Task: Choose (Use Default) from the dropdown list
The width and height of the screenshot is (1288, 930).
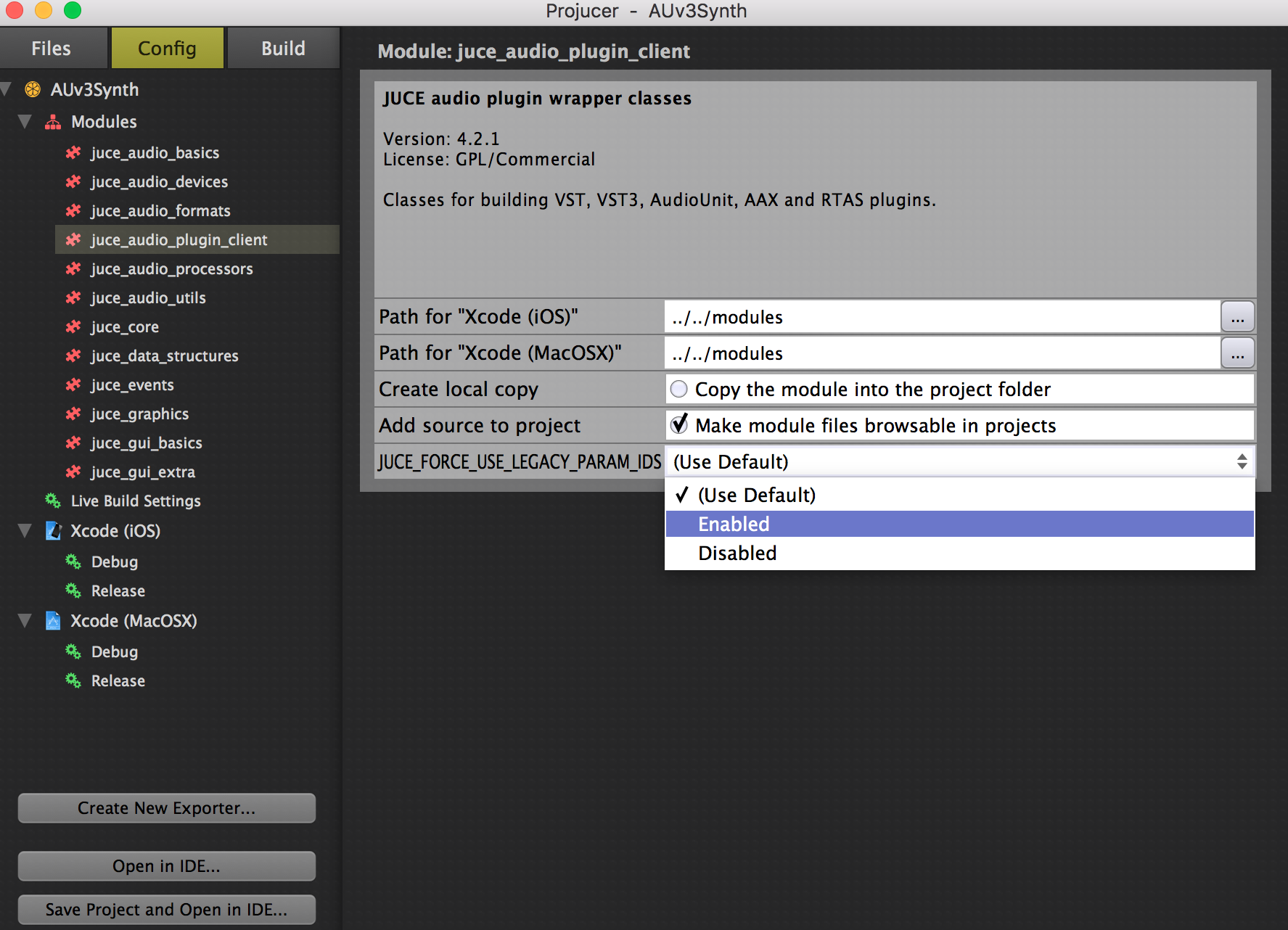Action: pyautogui.click(x=960, y=495)
